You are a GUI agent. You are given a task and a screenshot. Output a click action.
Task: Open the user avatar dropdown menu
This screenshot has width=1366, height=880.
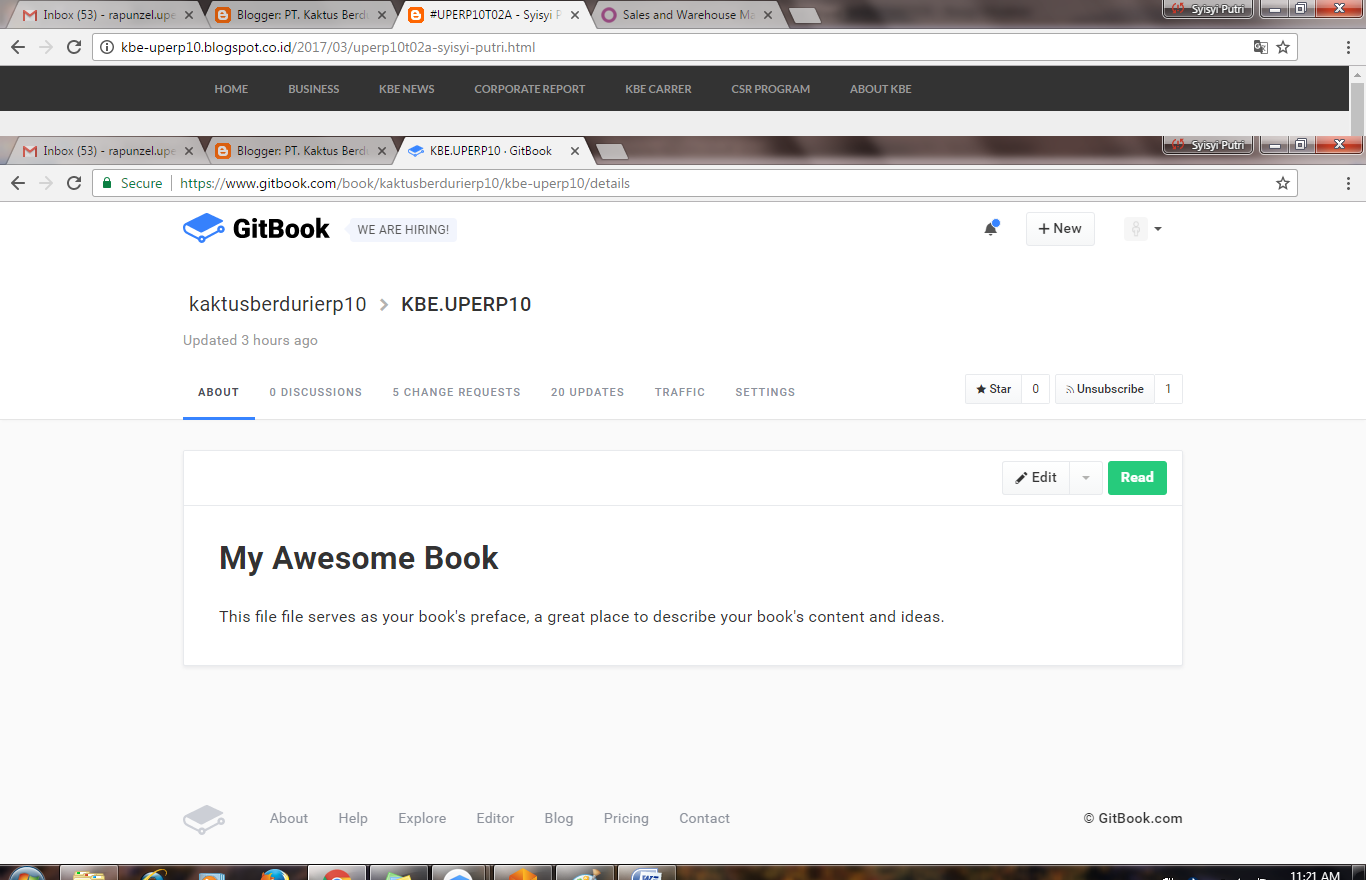1143,229
